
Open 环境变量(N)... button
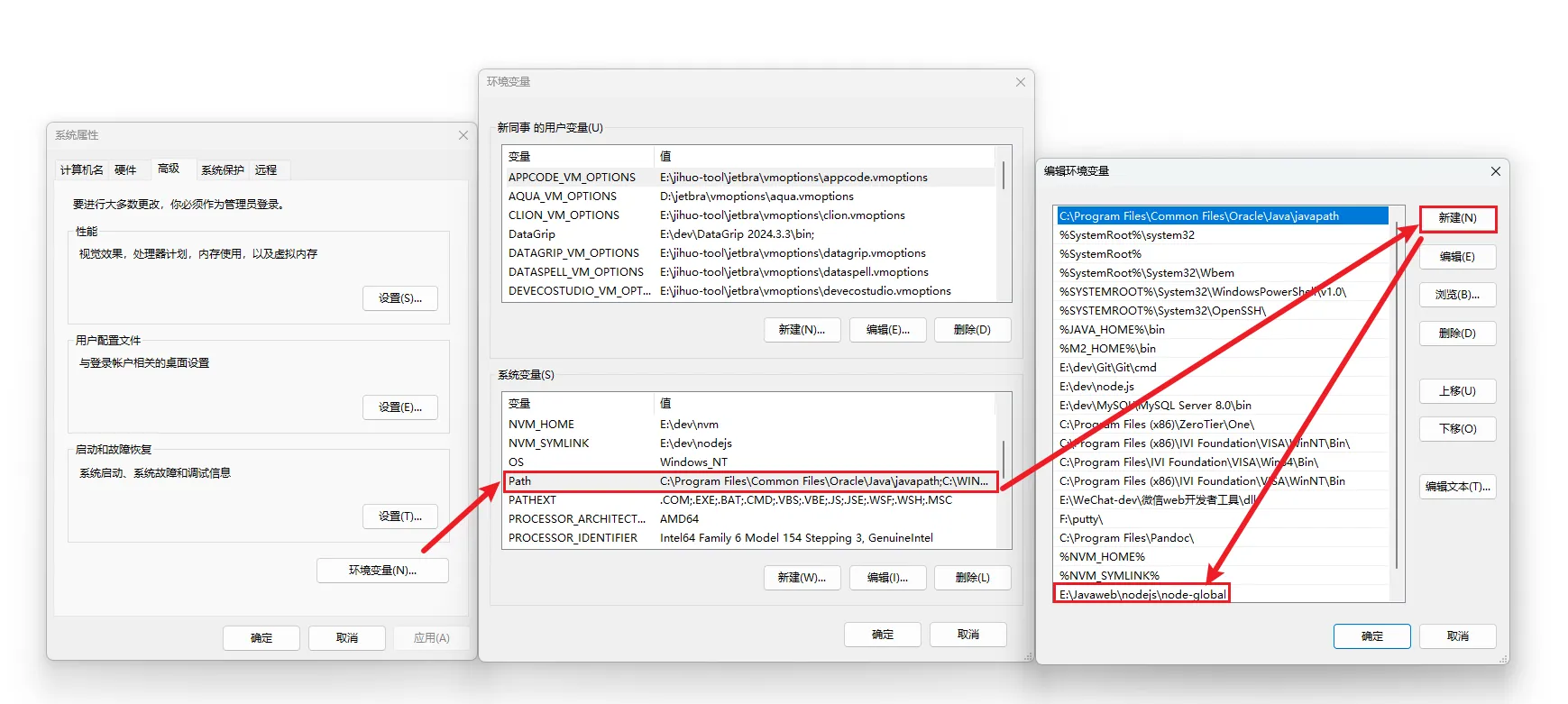point(382,571)
